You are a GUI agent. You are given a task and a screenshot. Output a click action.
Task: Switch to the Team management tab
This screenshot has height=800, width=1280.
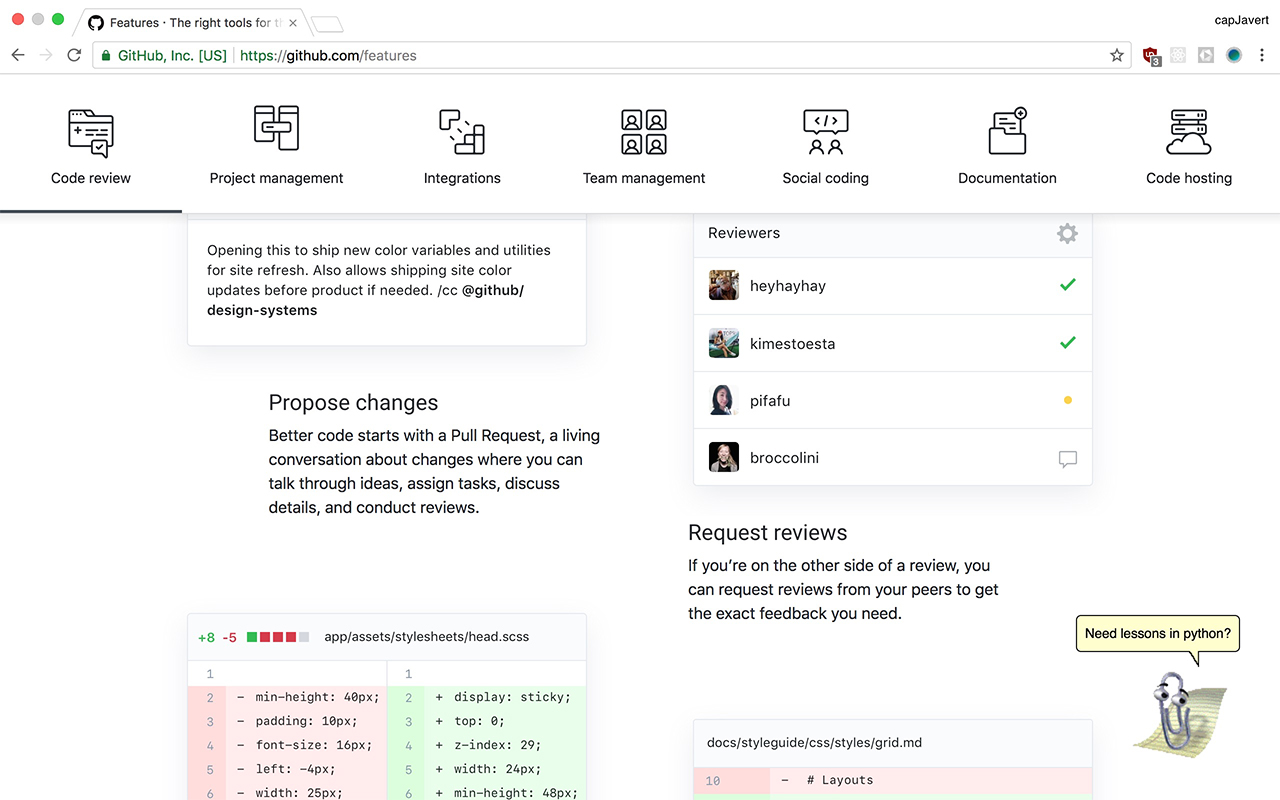644,146
